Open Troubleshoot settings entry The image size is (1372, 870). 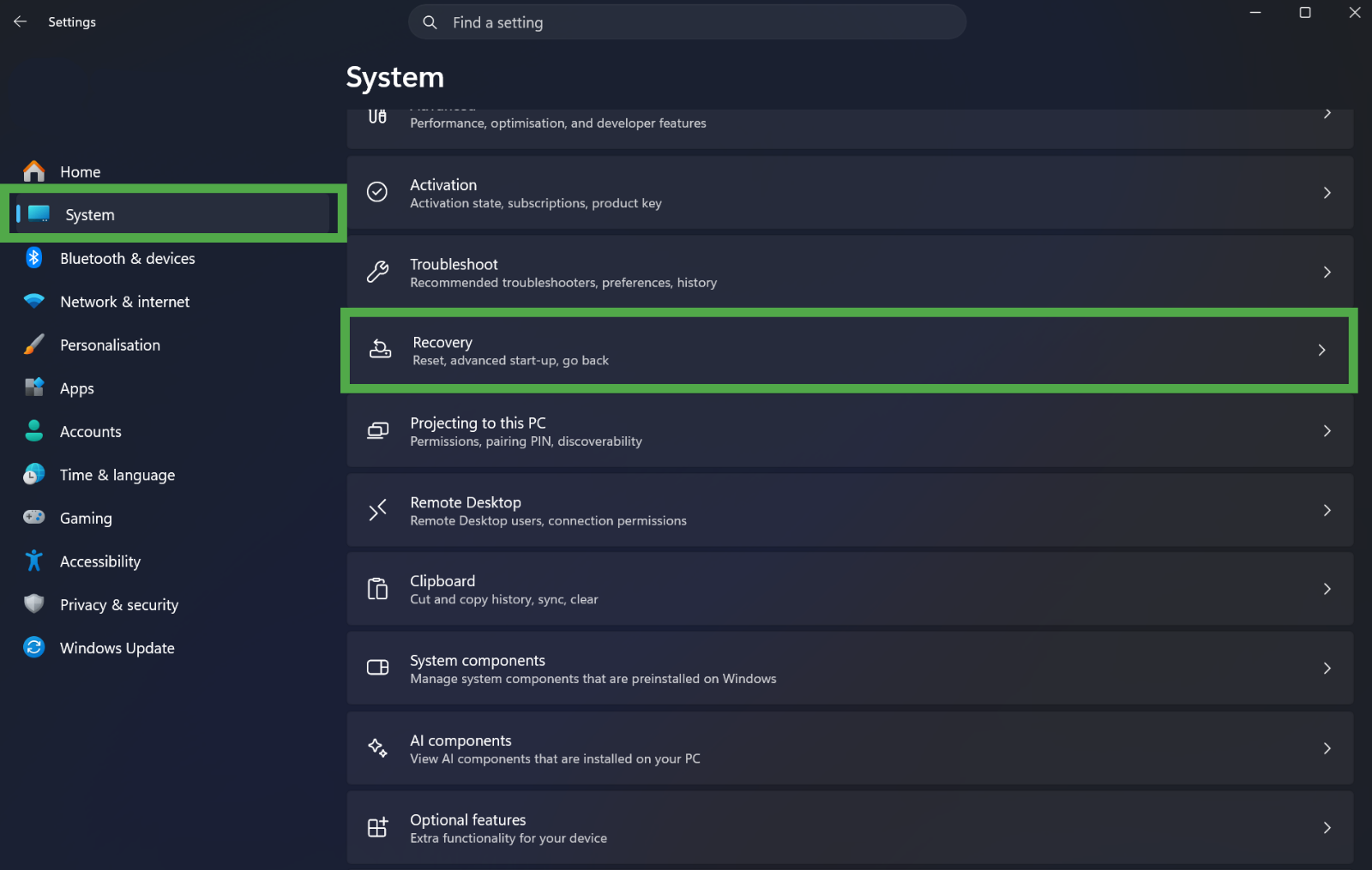coord(850,272)
